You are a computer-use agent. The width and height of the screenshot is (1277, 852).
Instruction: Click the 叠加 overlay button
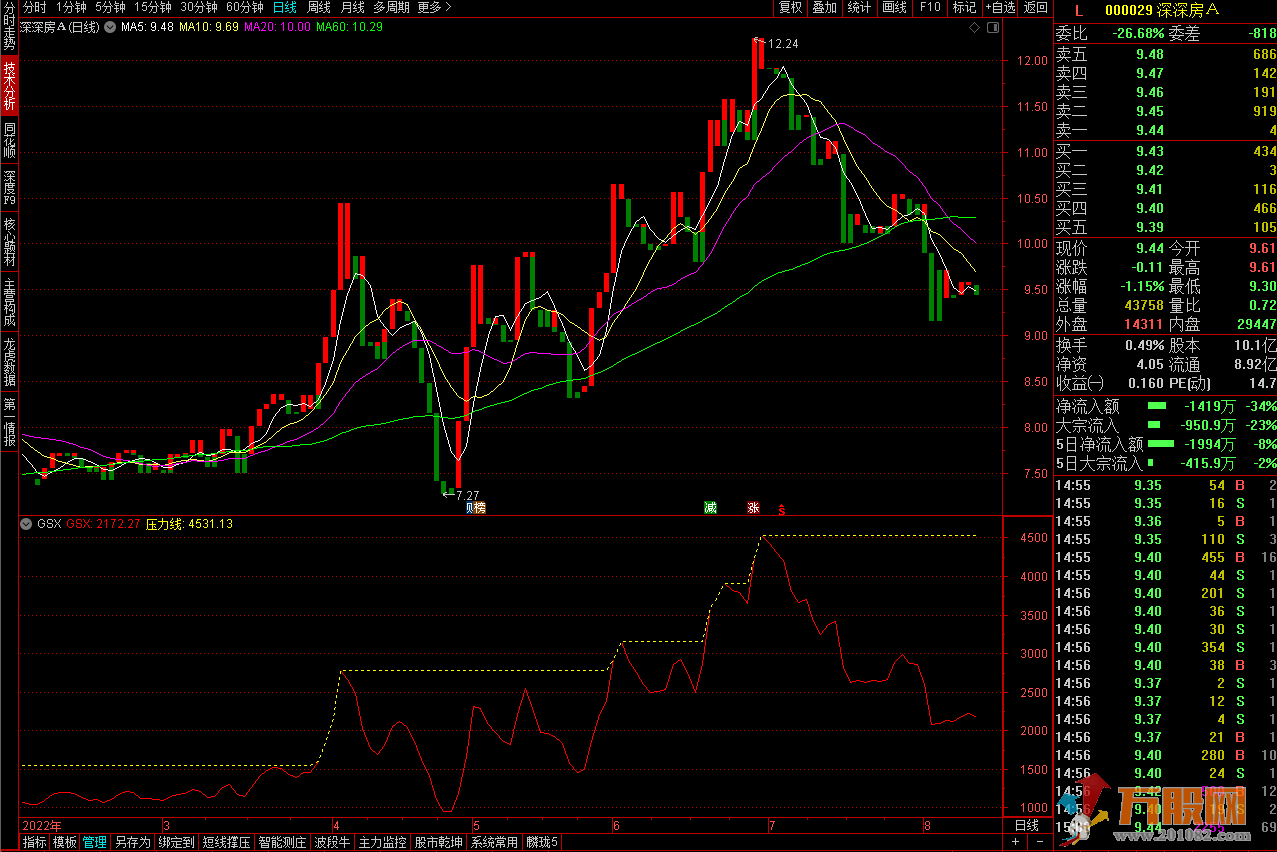[x=824, y=7]
